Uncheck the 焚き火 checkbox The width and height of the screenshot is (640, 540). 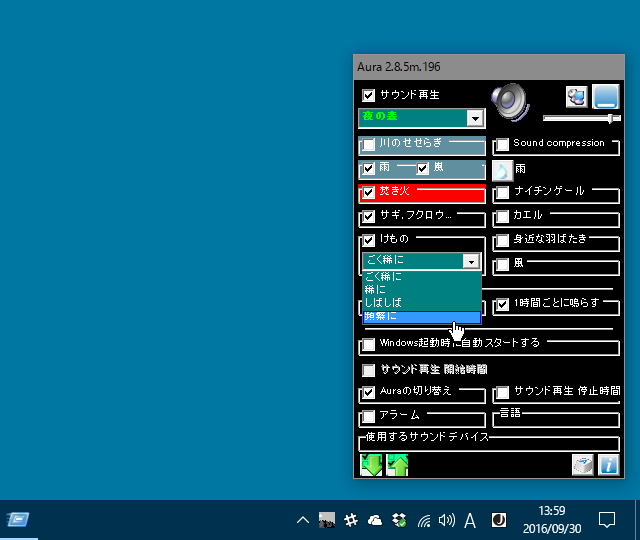tap(369, 192)
